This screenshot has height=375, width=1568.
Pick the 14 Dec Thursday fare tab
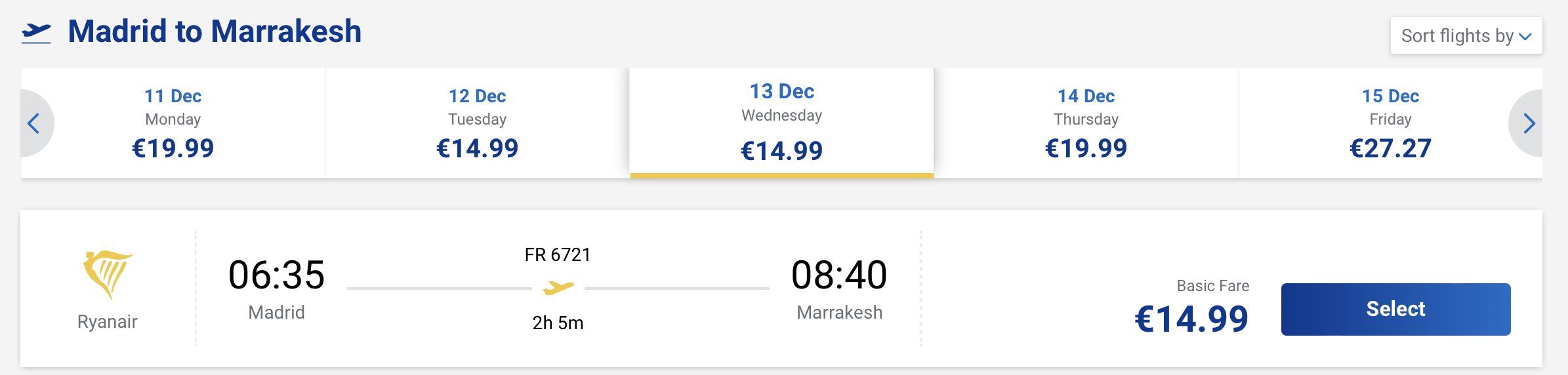pos(1086,123)
